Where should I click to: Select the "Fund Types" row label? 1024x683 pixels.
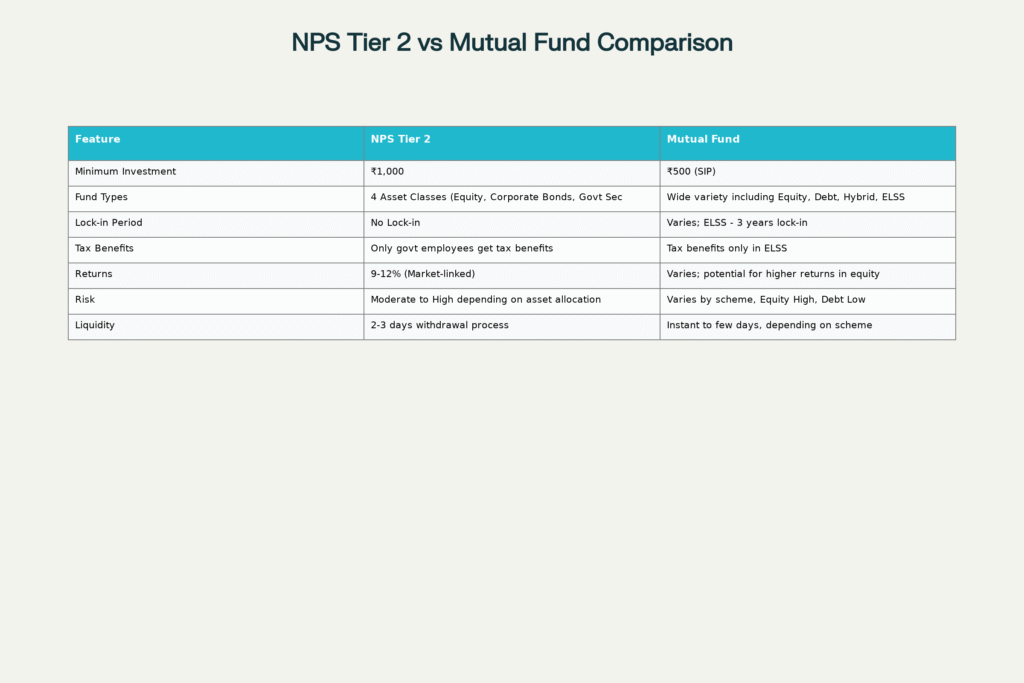click(x=101, y=197)
